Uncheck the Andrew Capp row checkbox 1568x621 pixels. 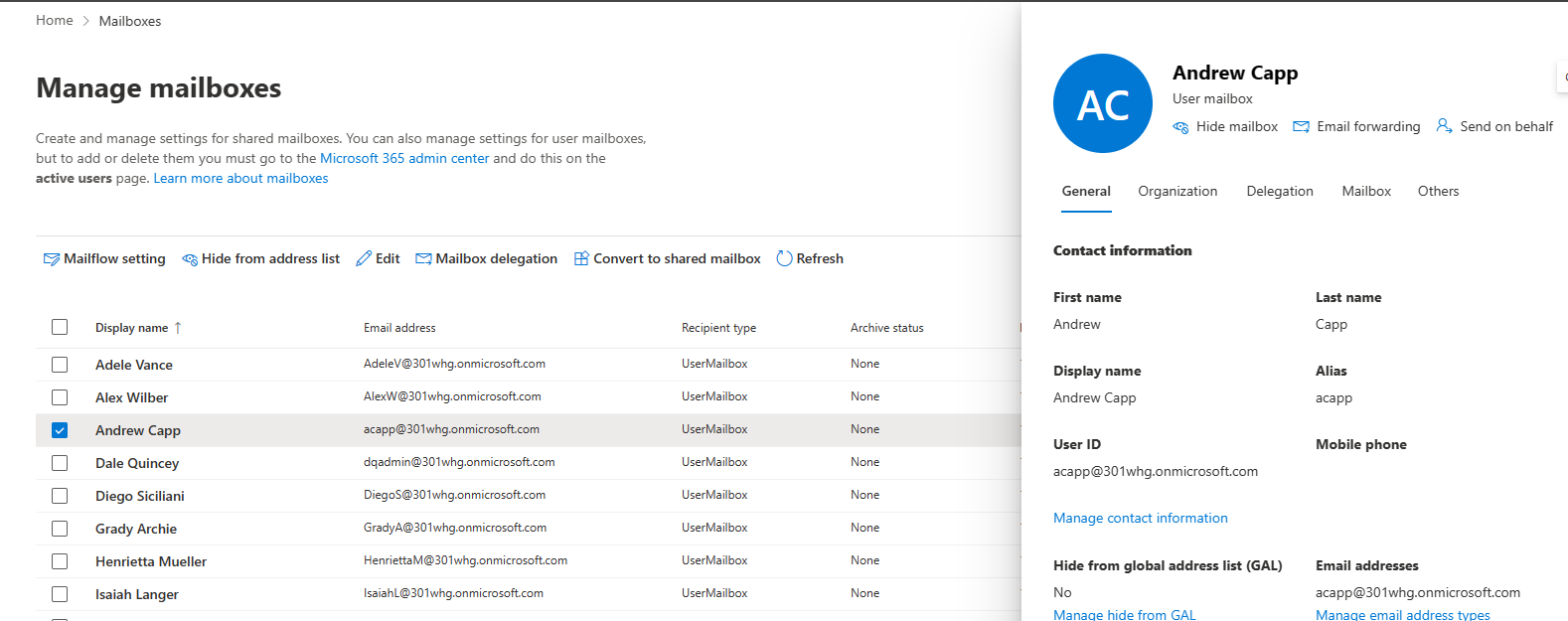(x=60, y=430)
